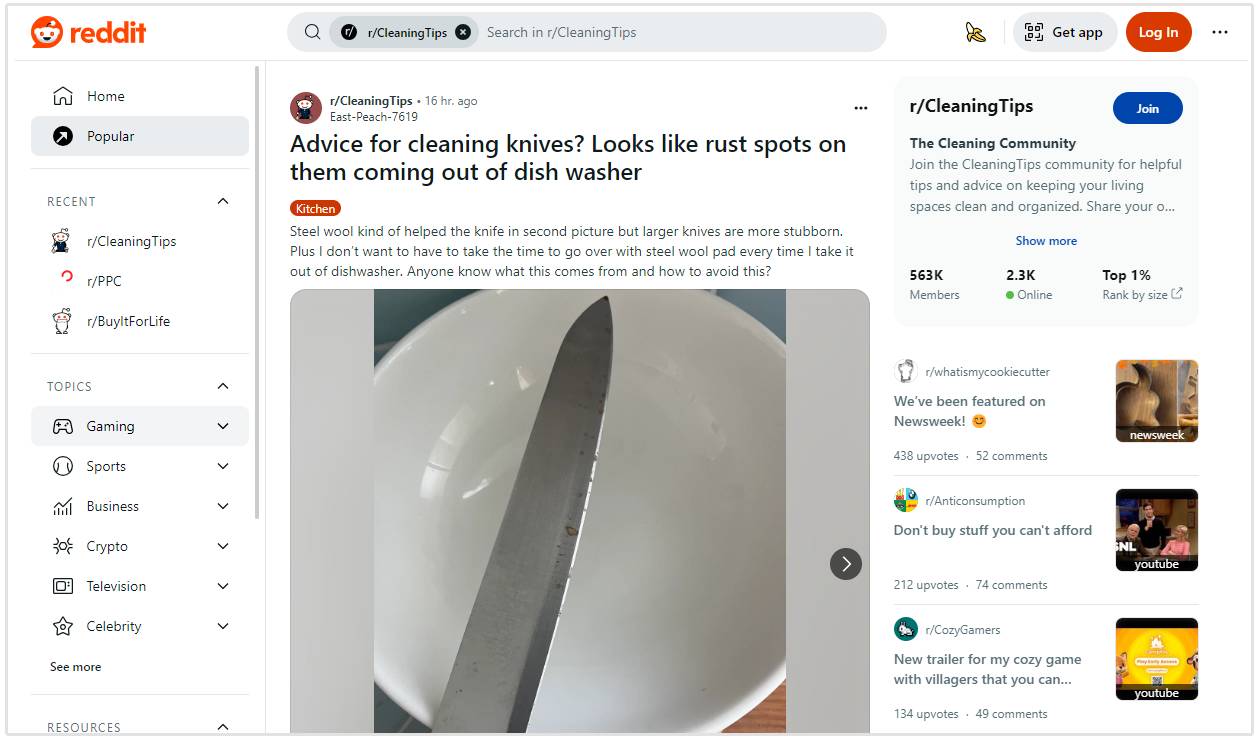Show more of the community description
The image size is (1260, 740).
click(x=1046, y=240)
